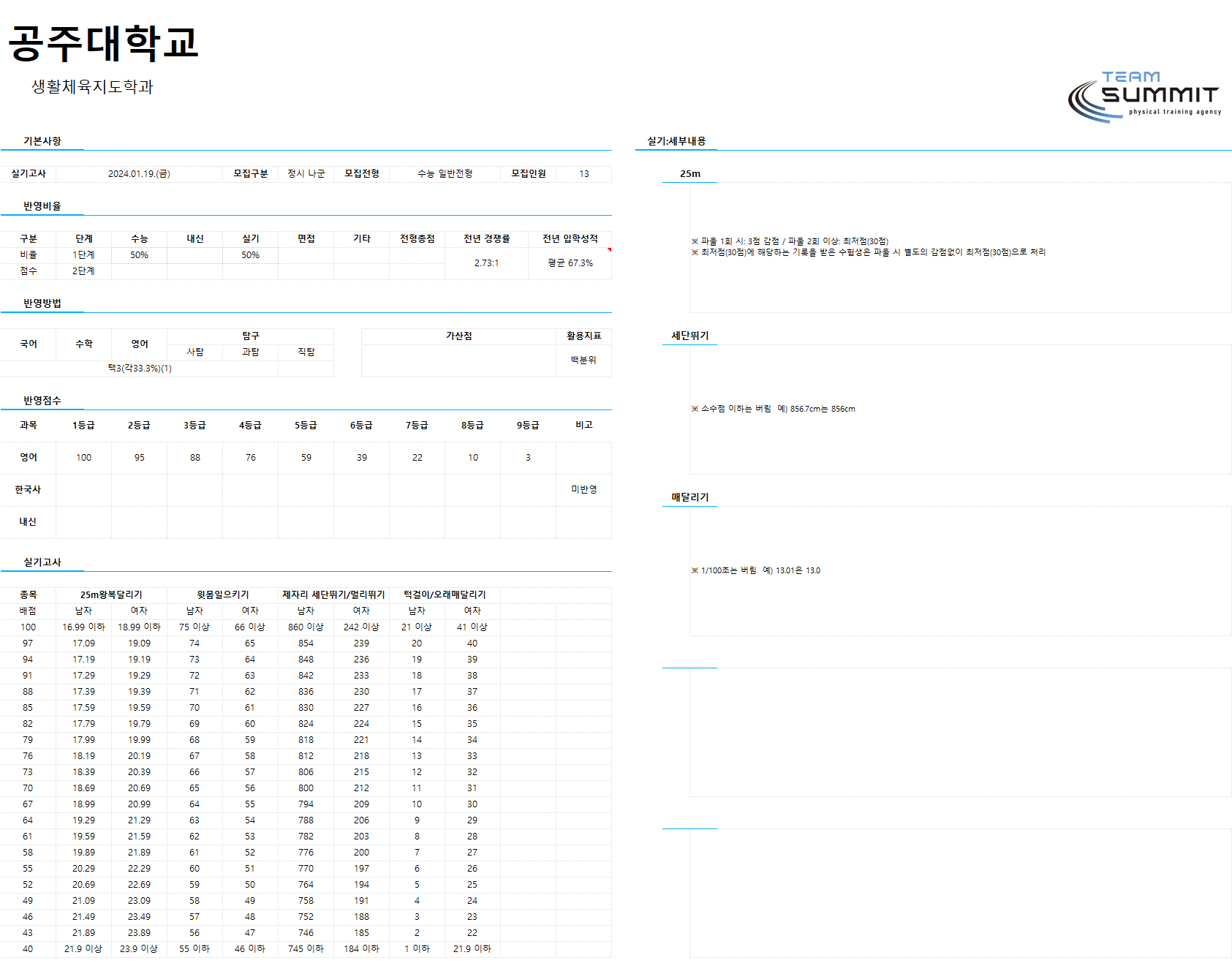
Task: Click the 반영방법 section header
Action: tap(42, 303)
